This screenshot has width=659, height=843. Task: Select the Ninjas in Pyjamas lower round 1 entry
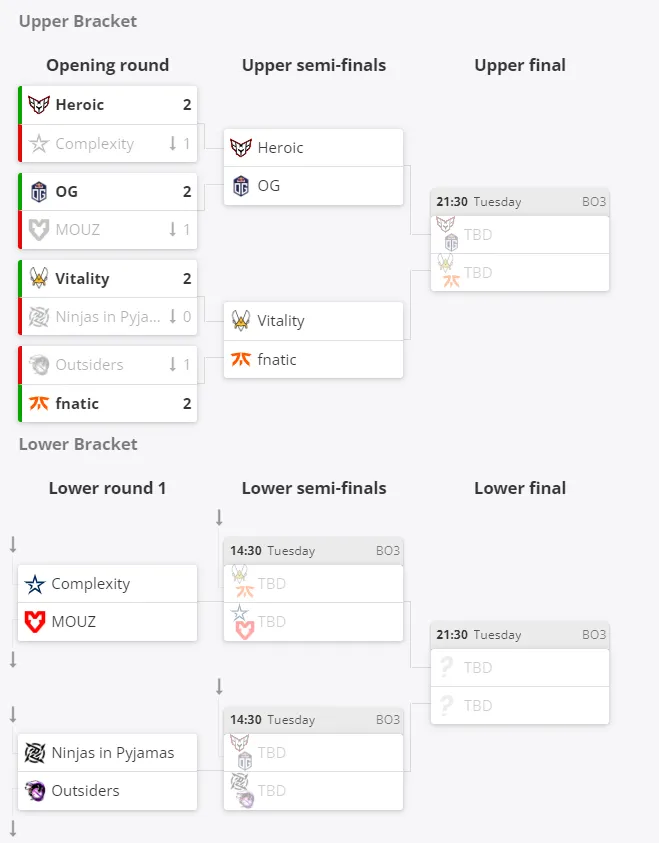pyautogui.click(x=108, y=753)
